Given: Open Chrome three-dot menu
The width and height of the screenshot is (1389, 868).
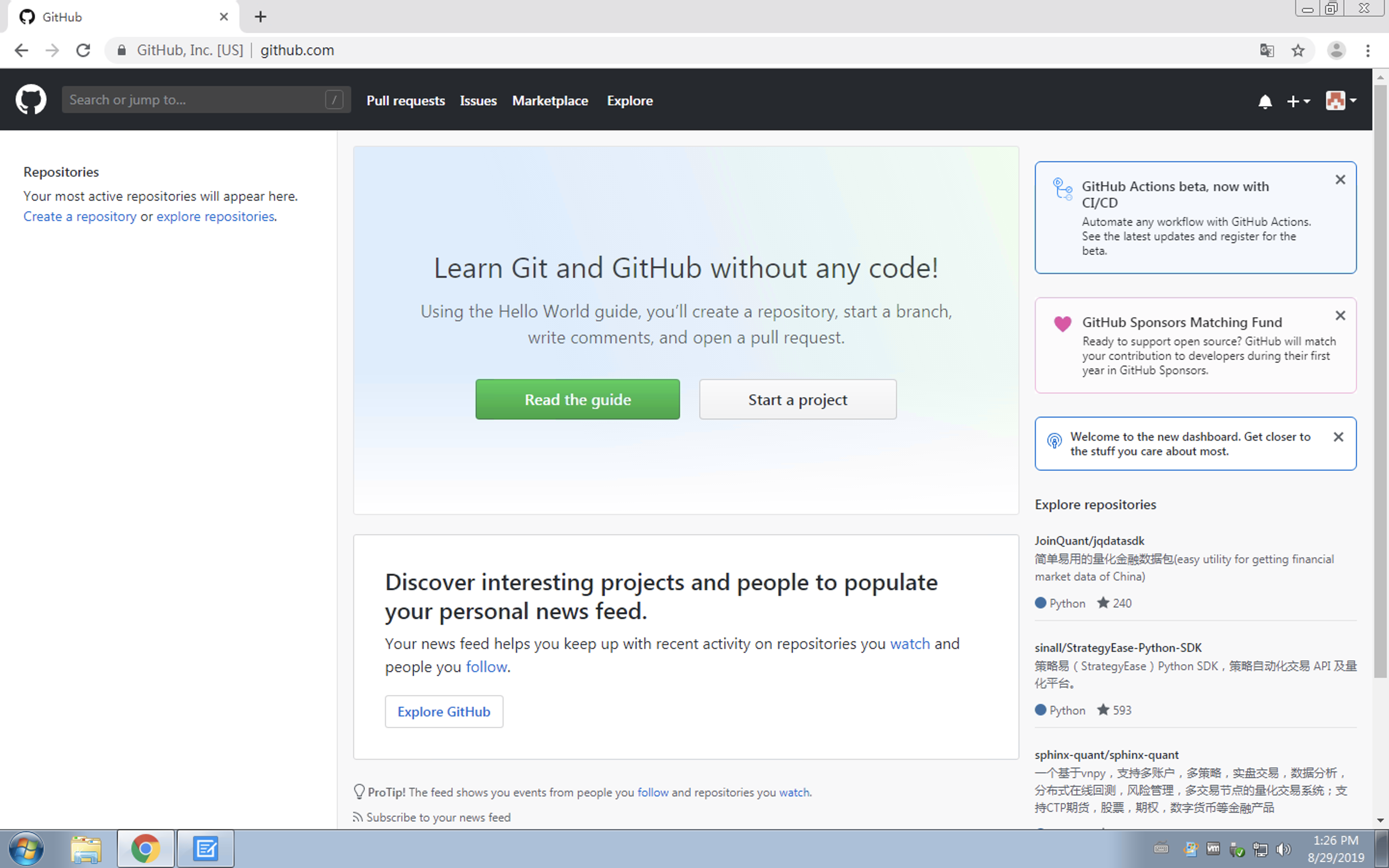Looking at the screenshot, I should coord(1368,51).
